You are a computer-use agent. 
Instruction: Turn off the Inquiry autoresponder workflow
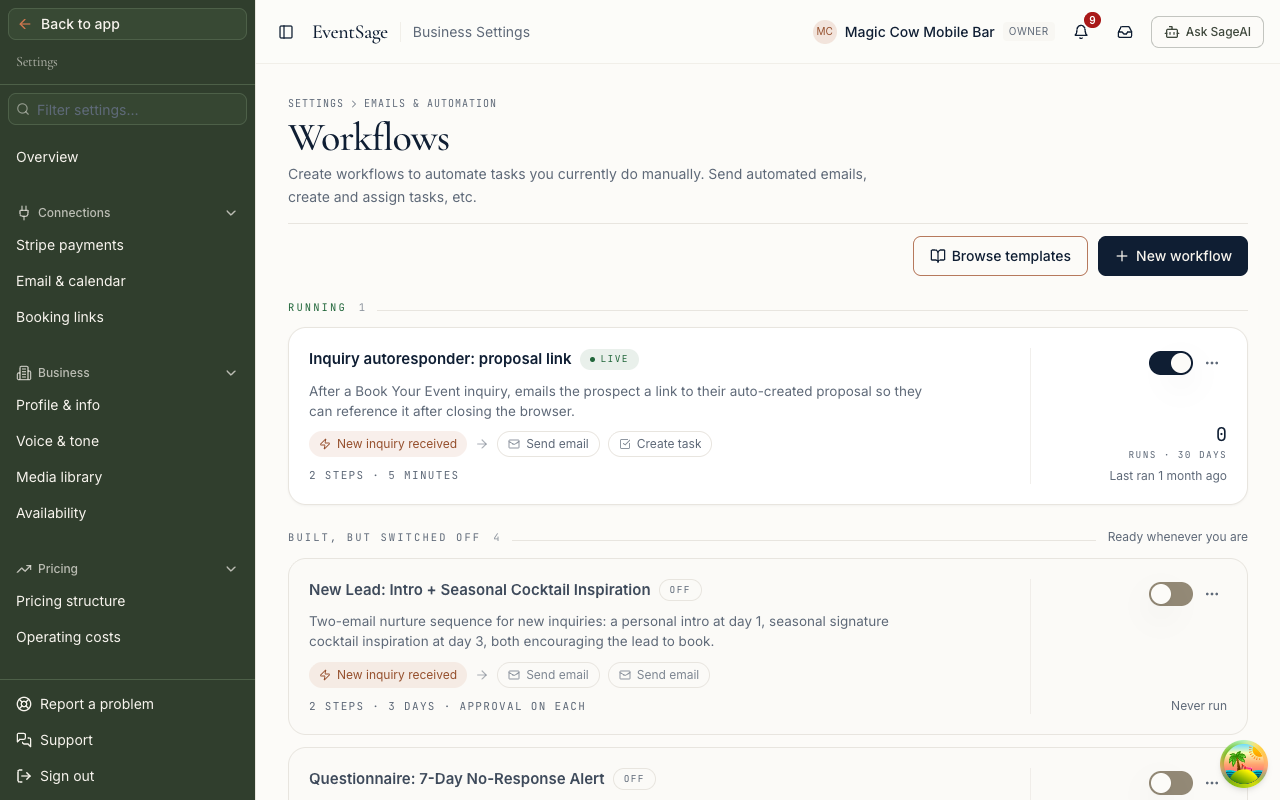coord(1171,363)
